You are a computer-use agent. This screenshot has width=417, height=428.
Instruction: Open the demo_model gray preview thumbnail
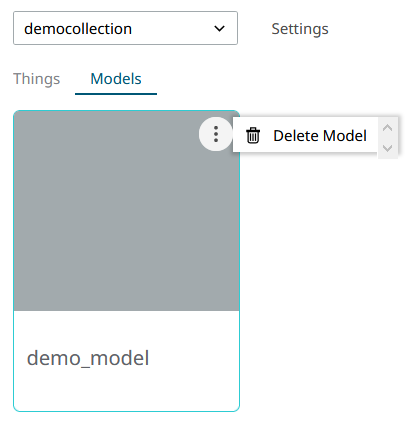(x=126, y=211)
